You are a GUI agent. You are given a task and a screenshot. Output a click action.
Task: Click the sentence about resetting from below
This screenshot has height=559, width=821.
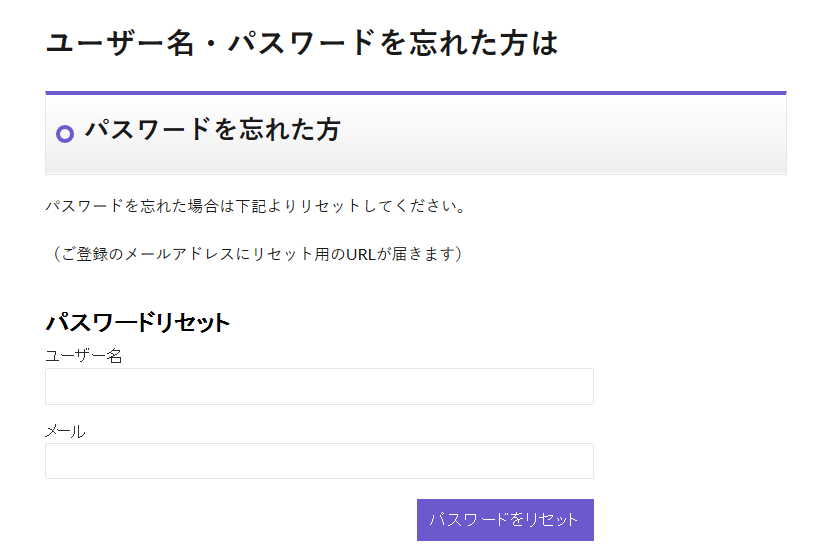255,206
